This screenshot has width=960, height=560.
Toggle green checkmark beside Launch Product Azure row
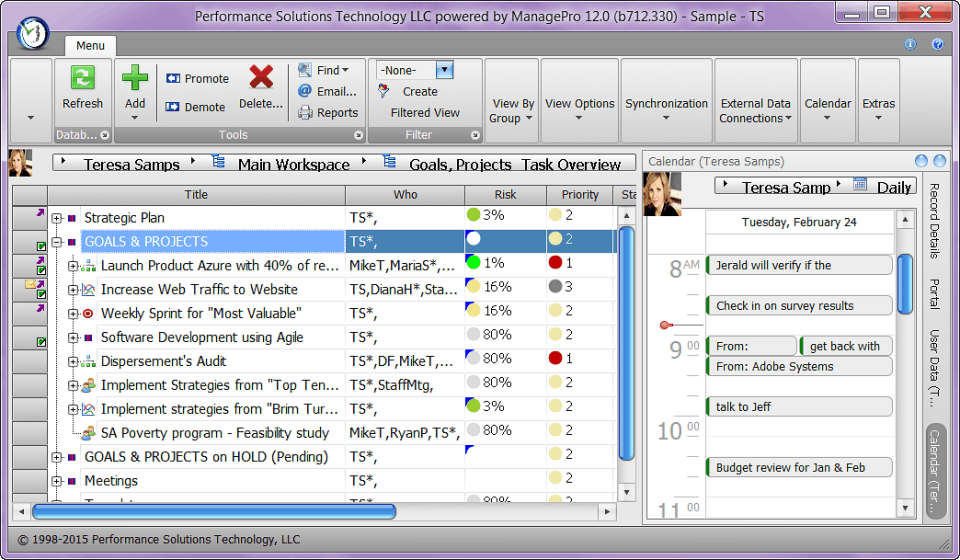[x=41, y=271]
